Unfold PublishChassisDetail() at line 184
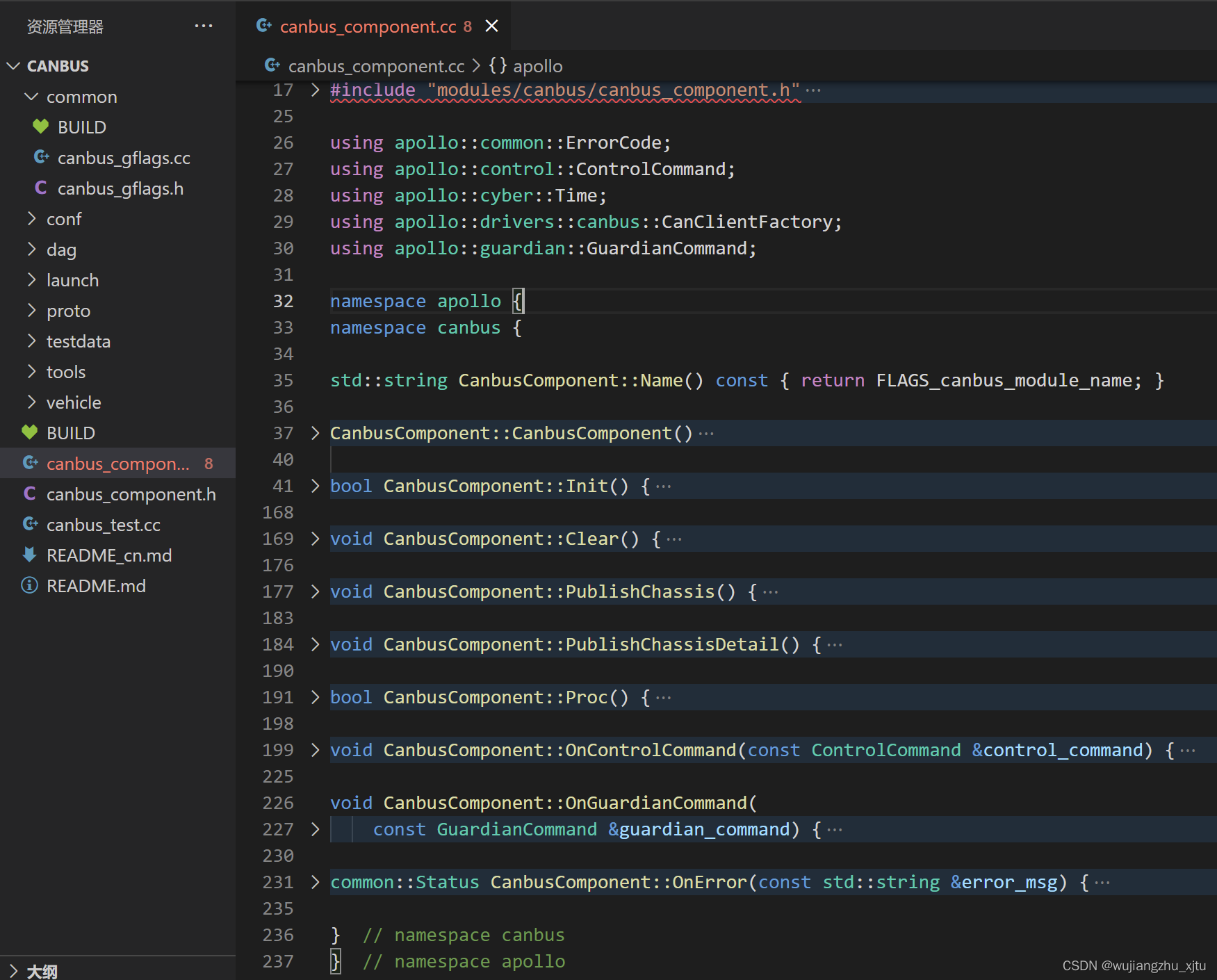Viewport: 1217px width, 980px height. tap(316, 644)
